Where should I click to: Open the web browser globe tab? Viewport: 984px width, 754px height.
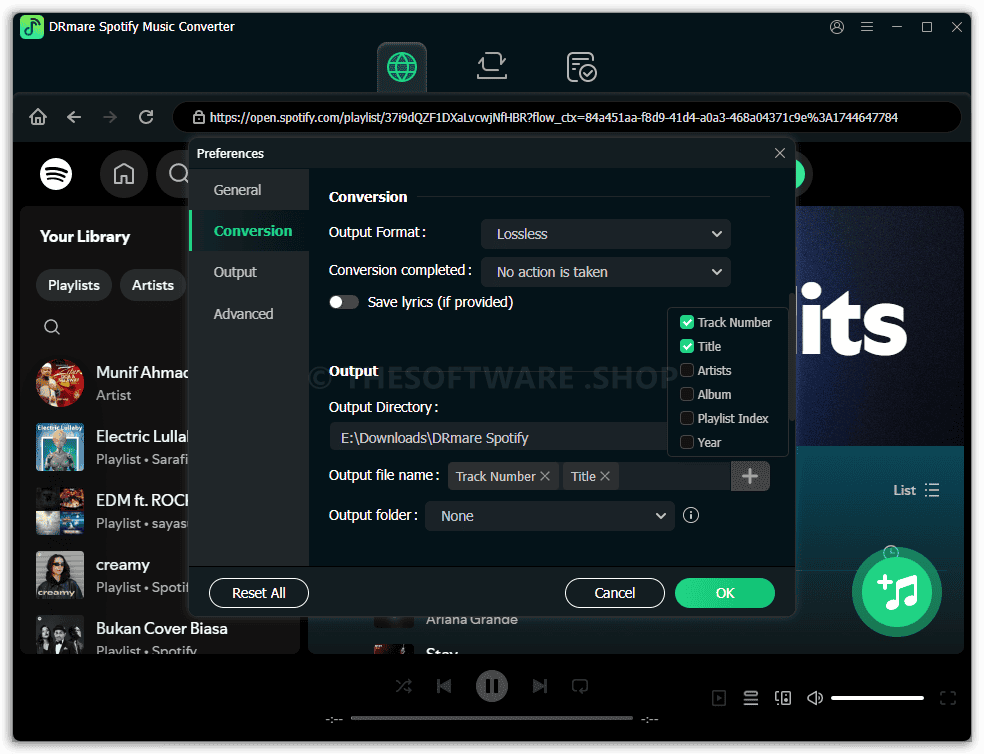tap(402, 67)
